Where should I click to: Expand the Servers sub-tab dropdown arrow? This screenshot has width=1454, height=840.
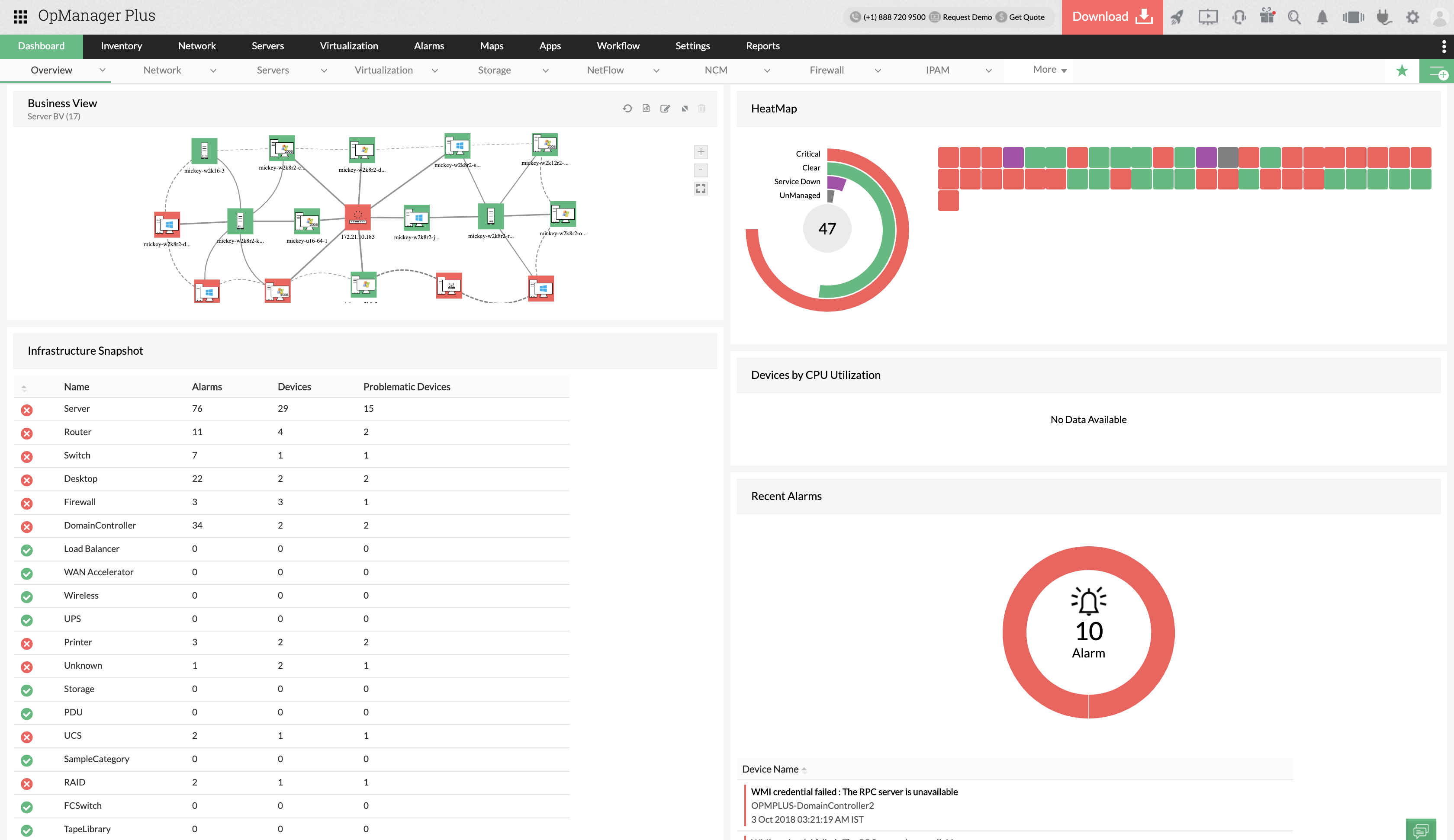coord(324,71)
